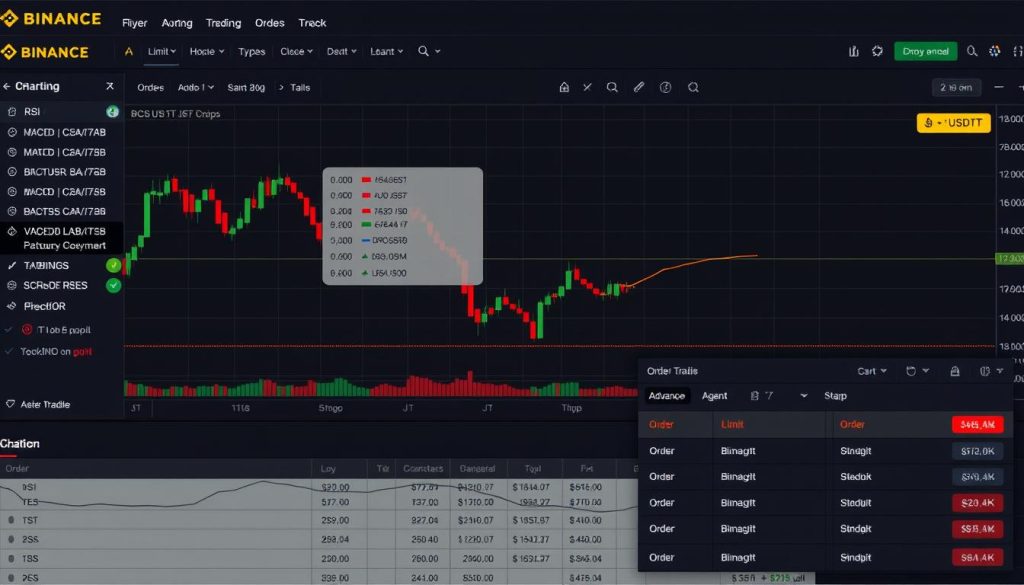
Task: Click the Binance logo in second row
Action: (x=45, y=52)
